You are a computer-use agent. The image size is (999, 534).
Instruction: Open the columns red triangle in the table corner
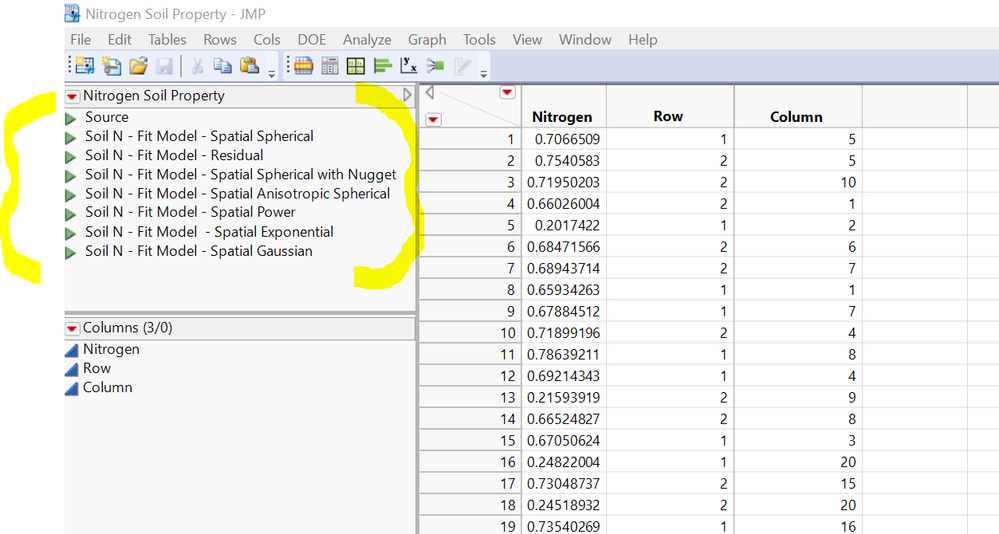pyautogui.click(x=507, y=93)
